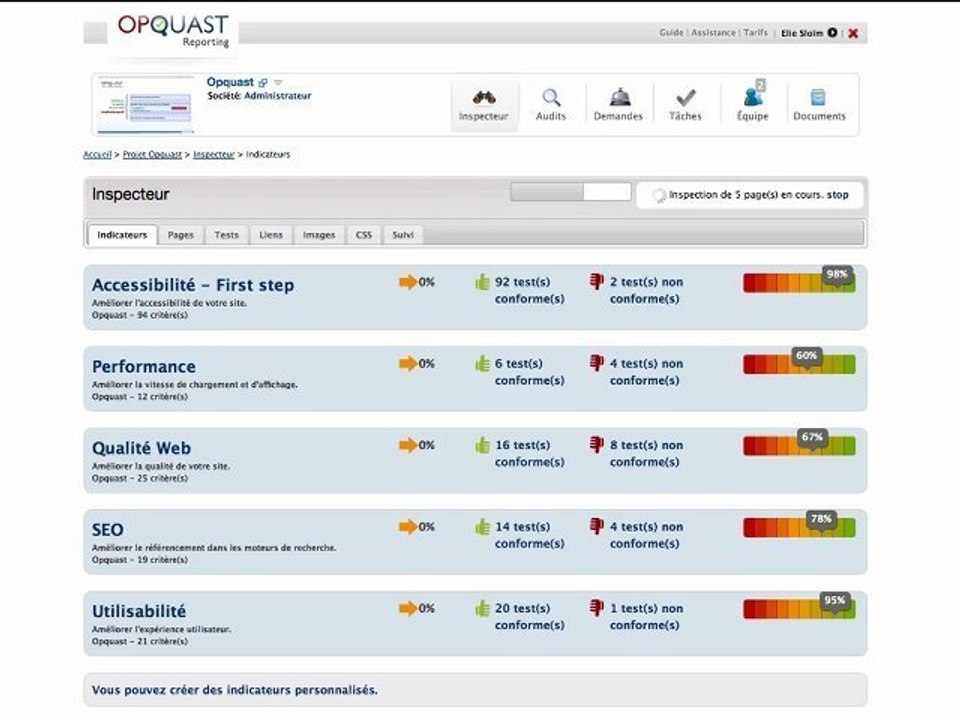960x720 pixels.
Task: Click external link icon next to Opquast
Action: click(263, 83)
